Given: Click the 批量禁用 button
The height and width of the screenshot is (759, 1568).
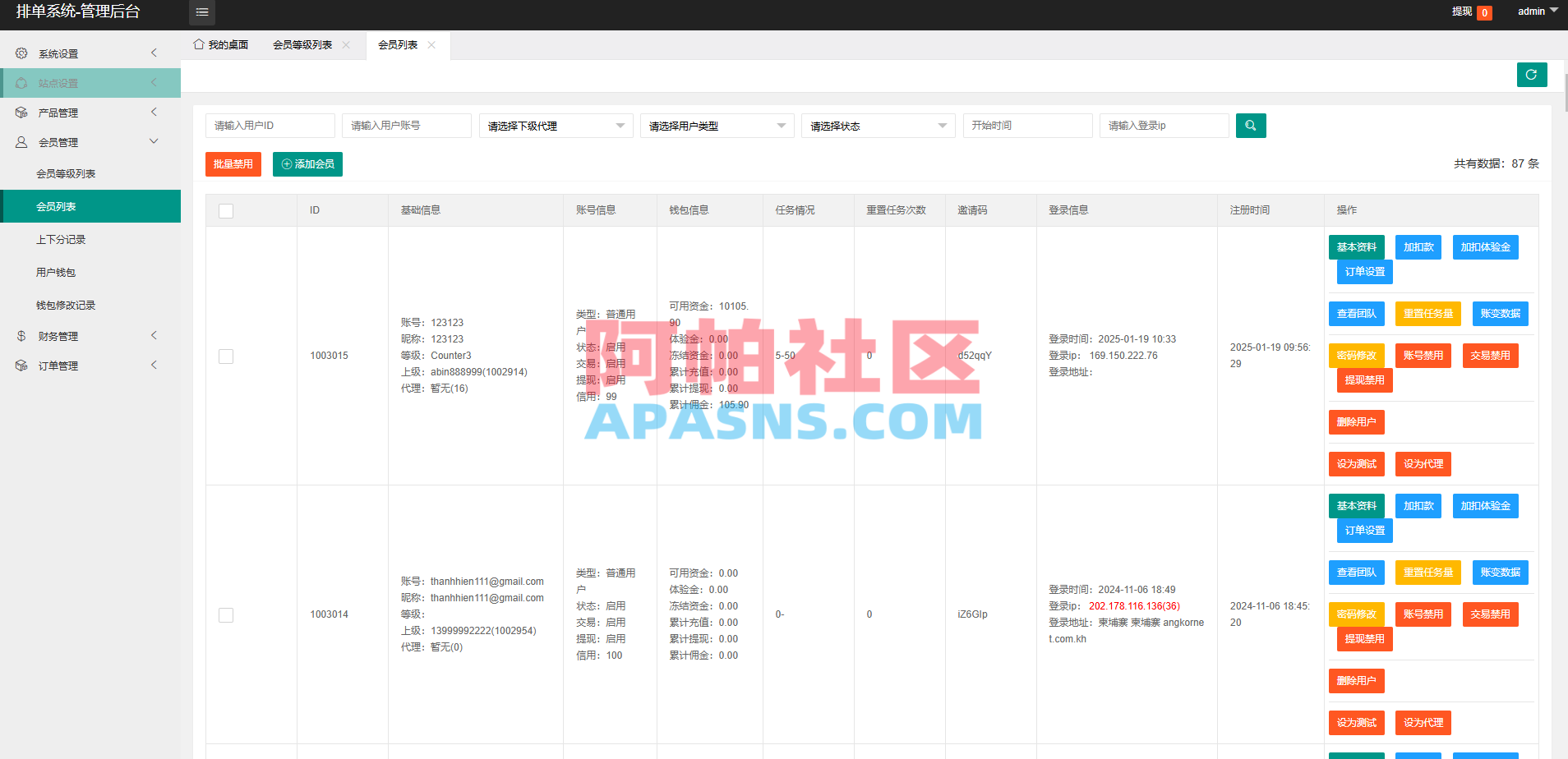Looking at the screenshot, I should (x=233, y=163).
